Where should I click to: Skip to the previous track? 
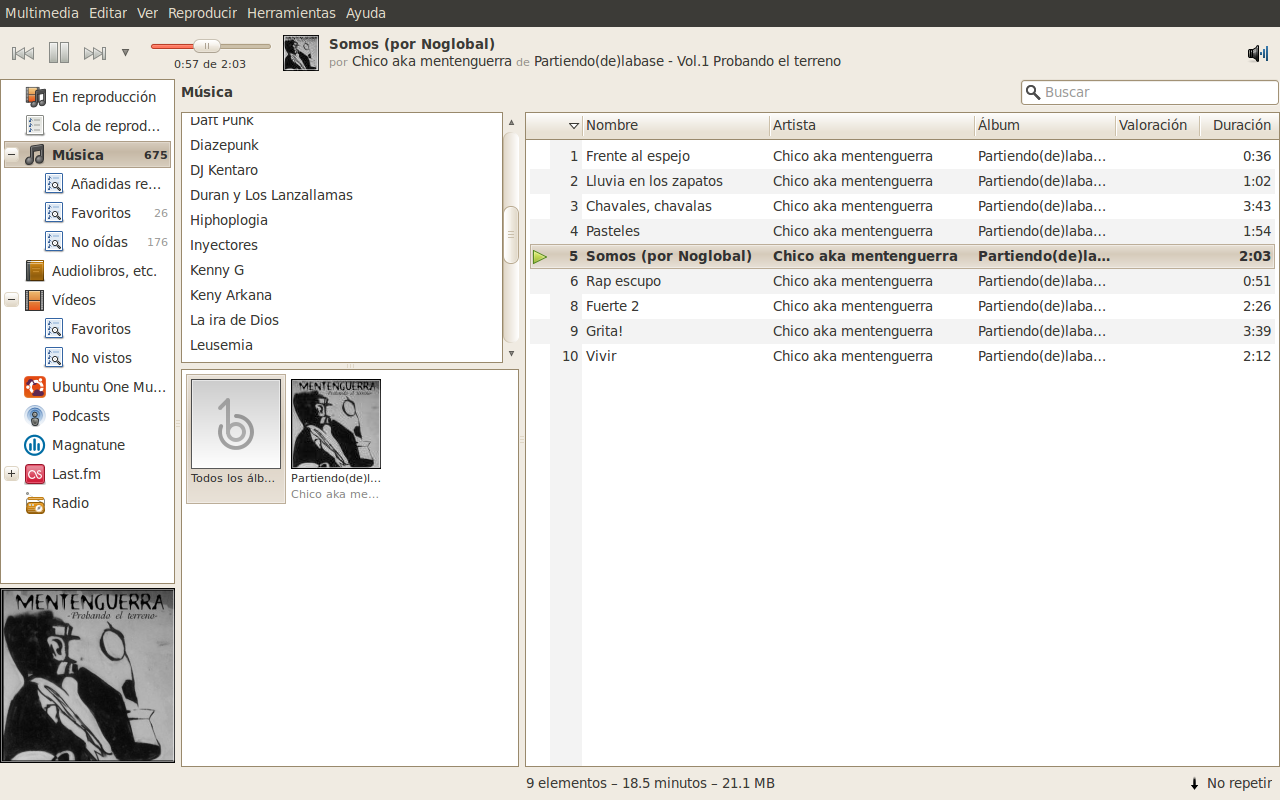click(23, 53)
